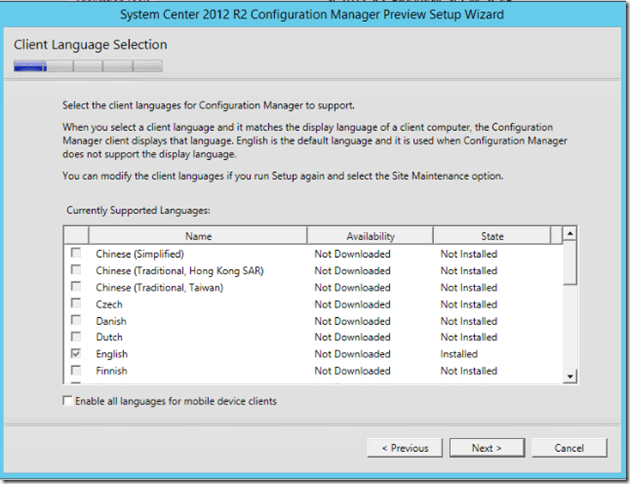630x484 pixels.
Task: Tick the Chinese (Traditional, Taiwan) checkbox
Action: click(x=77, y=288)
